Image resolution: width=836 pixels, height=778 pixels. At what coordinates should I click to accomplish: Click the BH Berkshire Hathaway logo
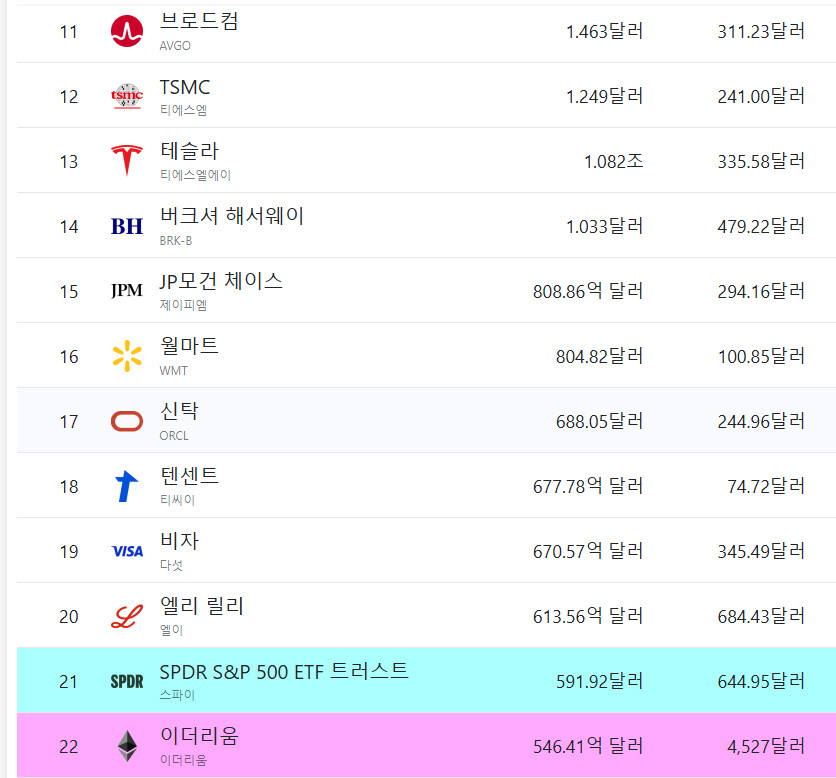[x=127, y=226]
